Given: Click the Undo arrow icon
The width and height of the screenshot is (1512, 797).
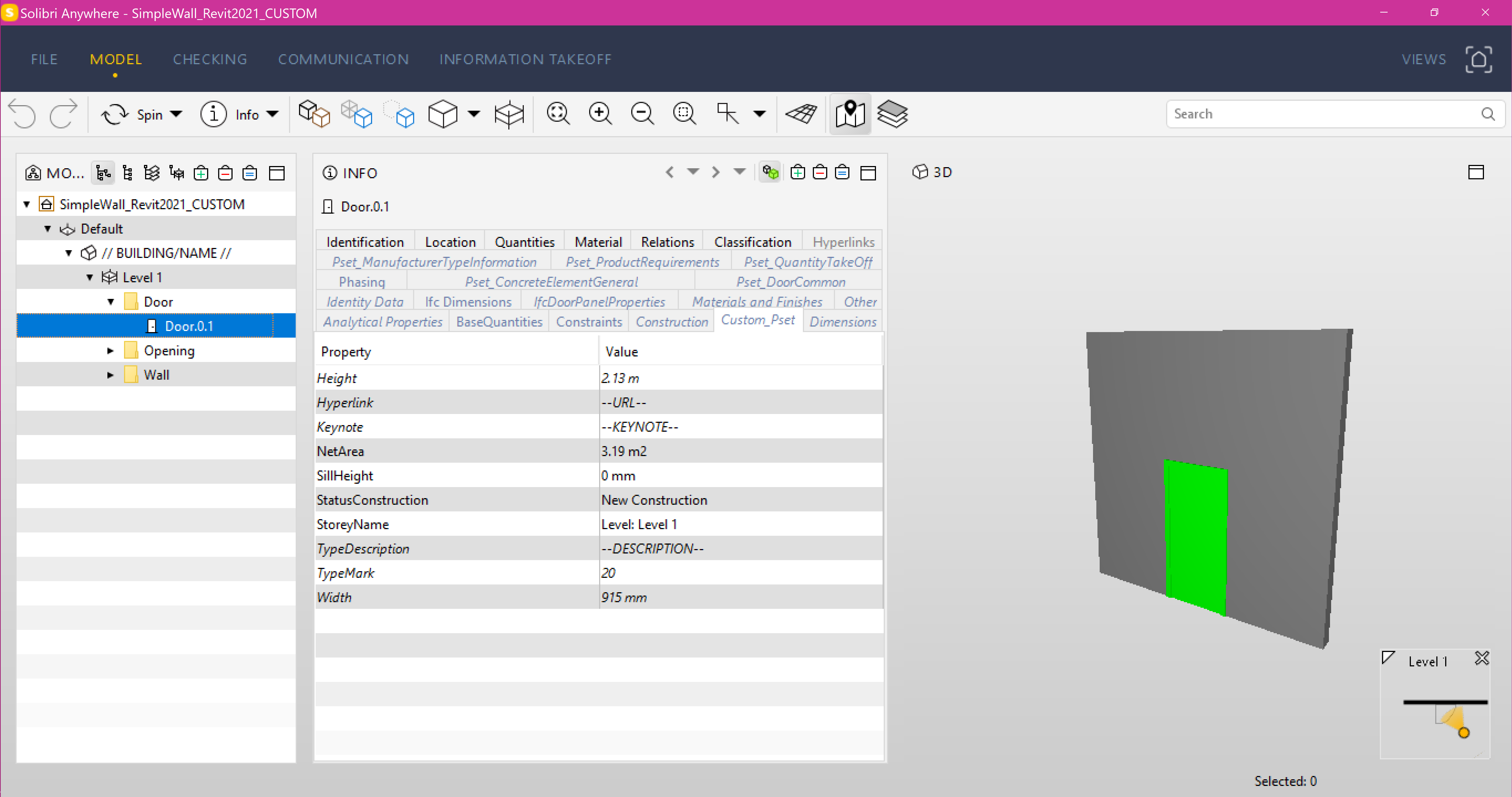Looking at the screenshot, I should click(x=22, y=114).
